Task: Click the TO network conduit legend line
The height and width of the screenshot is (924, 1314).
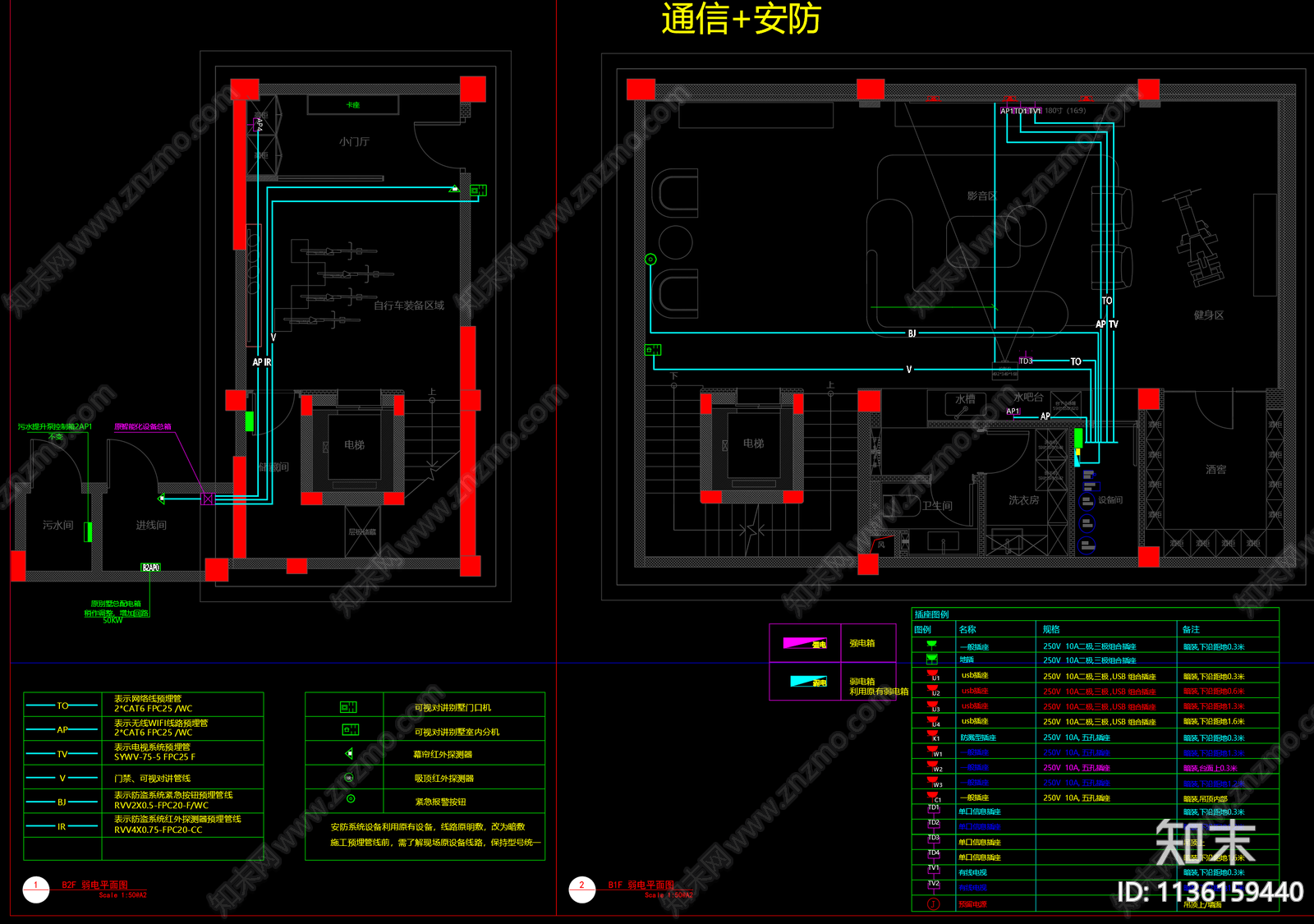Action: point(62,706)
